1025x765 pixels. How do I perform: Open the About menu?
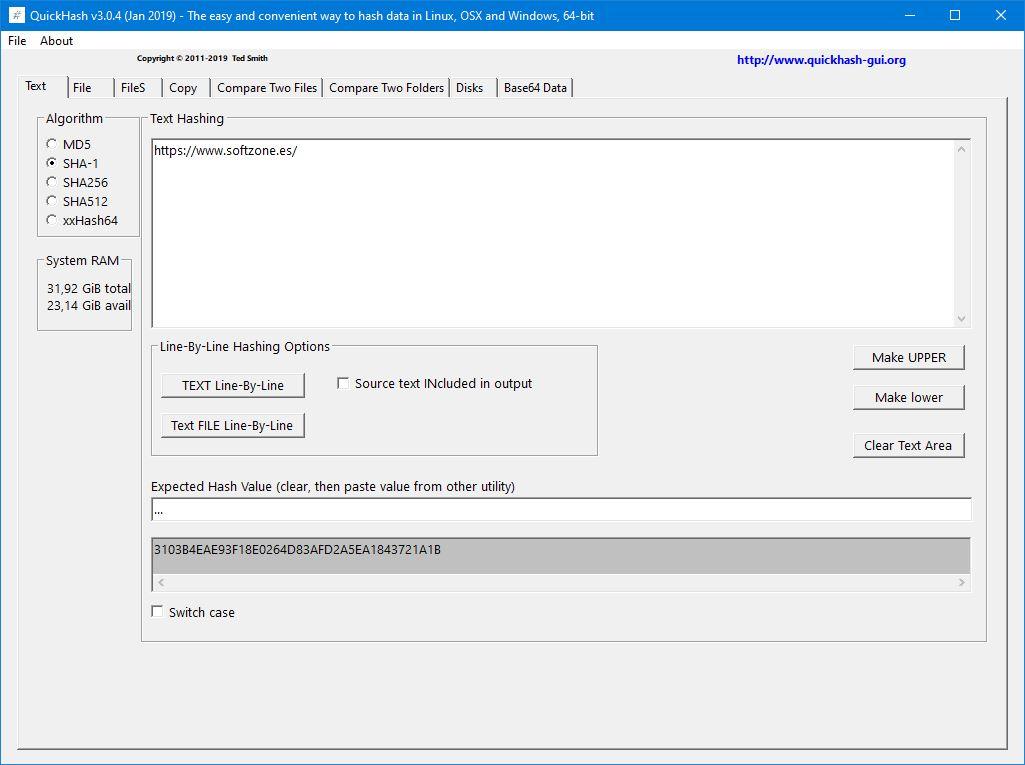pos(56,41)
